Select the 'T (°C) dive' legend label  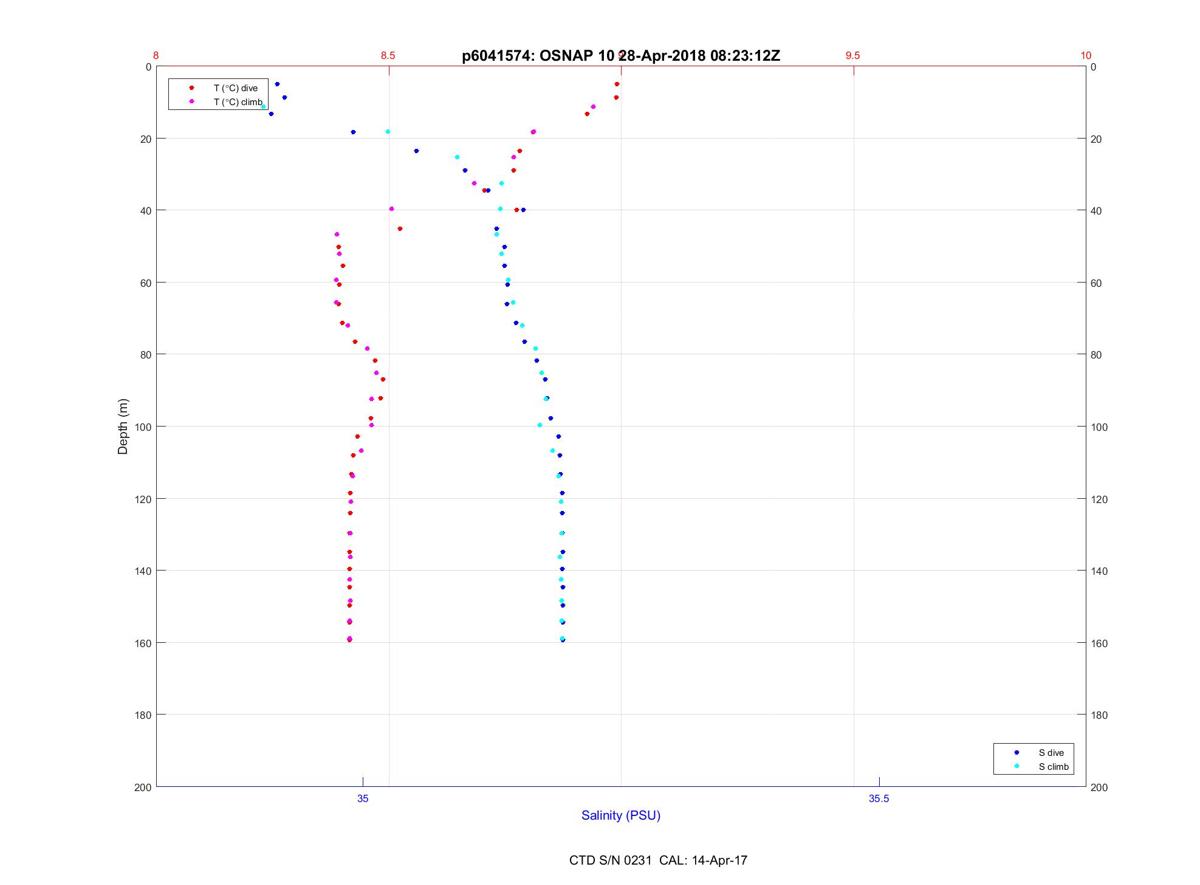coord(235,88)
